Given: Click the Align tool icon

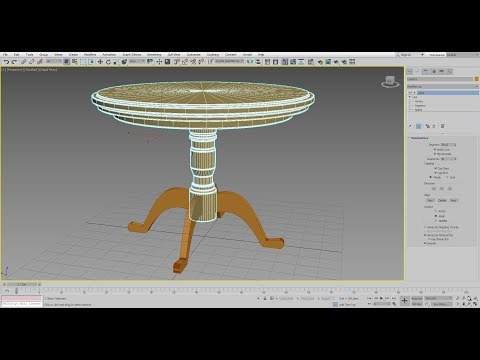Looking at the screenshot, I should (258, 62).
